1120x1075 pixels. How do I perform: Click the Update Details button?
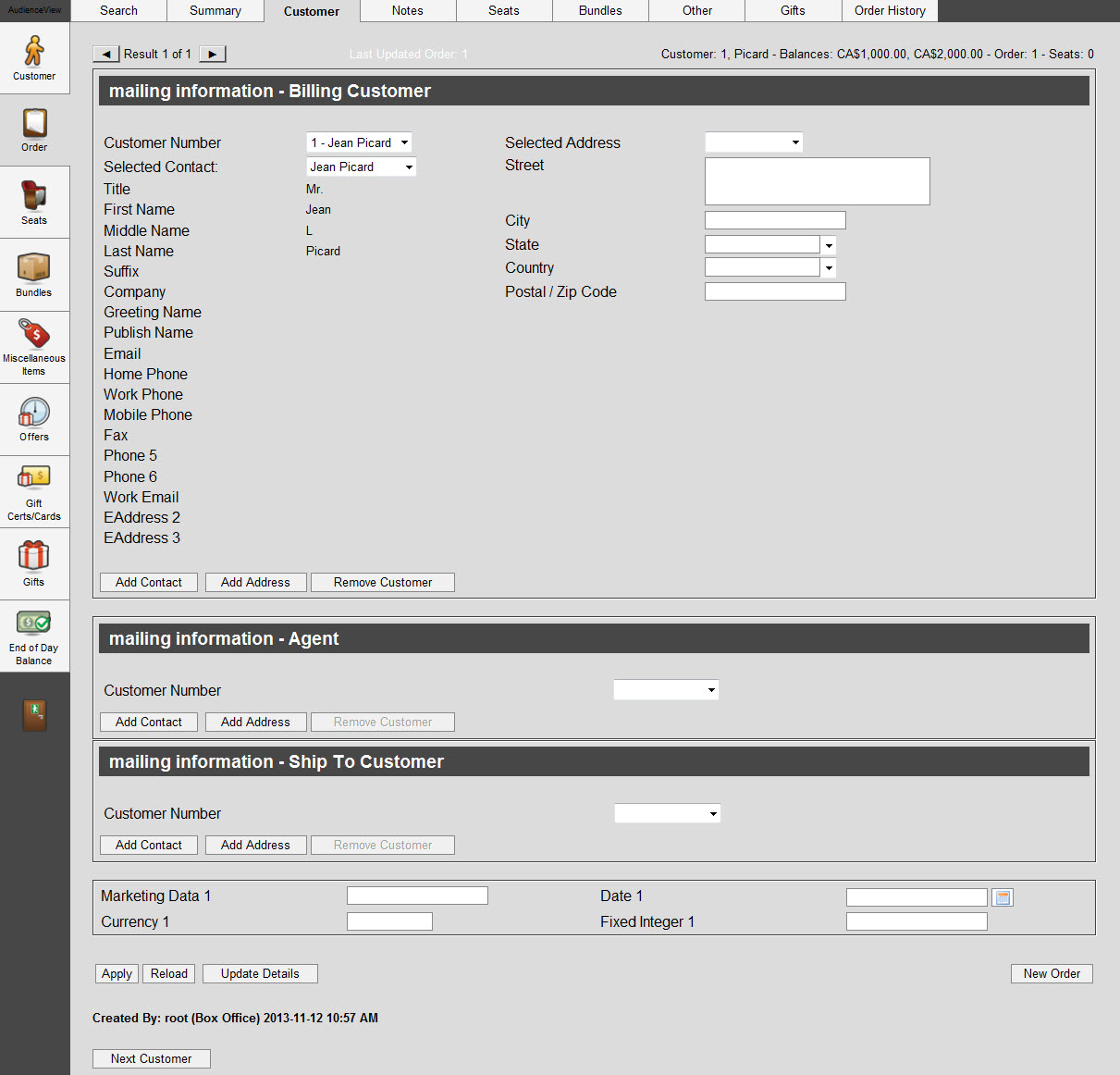[x=260, y=974]
